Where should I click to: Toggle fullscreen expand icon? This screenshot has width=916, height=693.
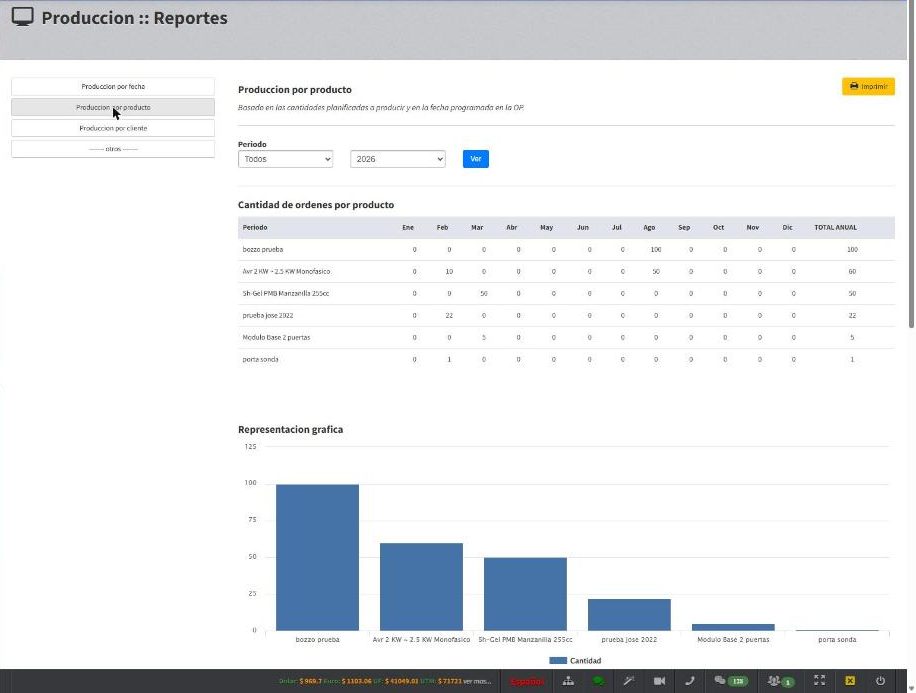[x=820, y=680]
